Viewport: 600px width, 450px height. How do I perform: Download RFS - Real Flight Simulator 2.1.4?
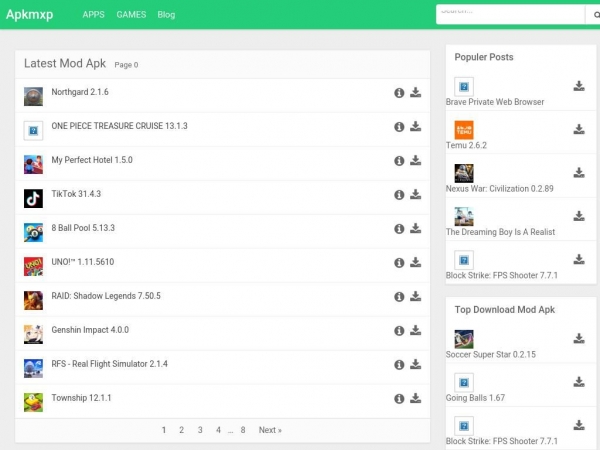416,365
